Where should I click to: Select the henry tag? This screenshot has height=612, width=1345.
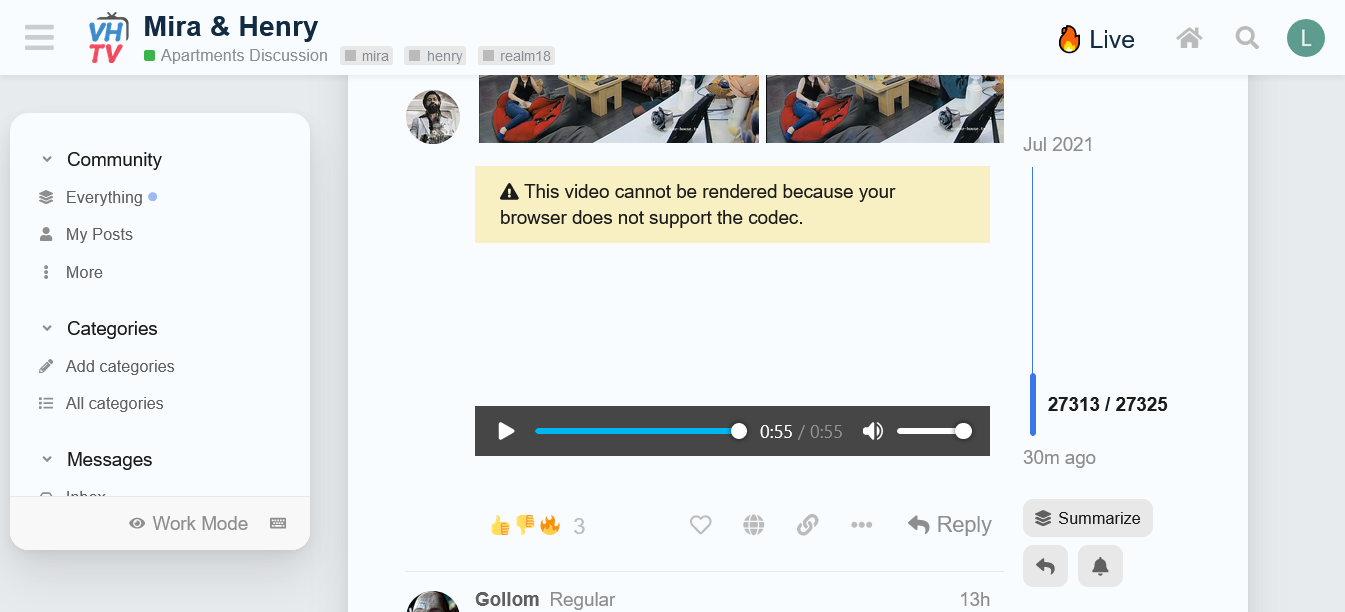click(435, 56)
